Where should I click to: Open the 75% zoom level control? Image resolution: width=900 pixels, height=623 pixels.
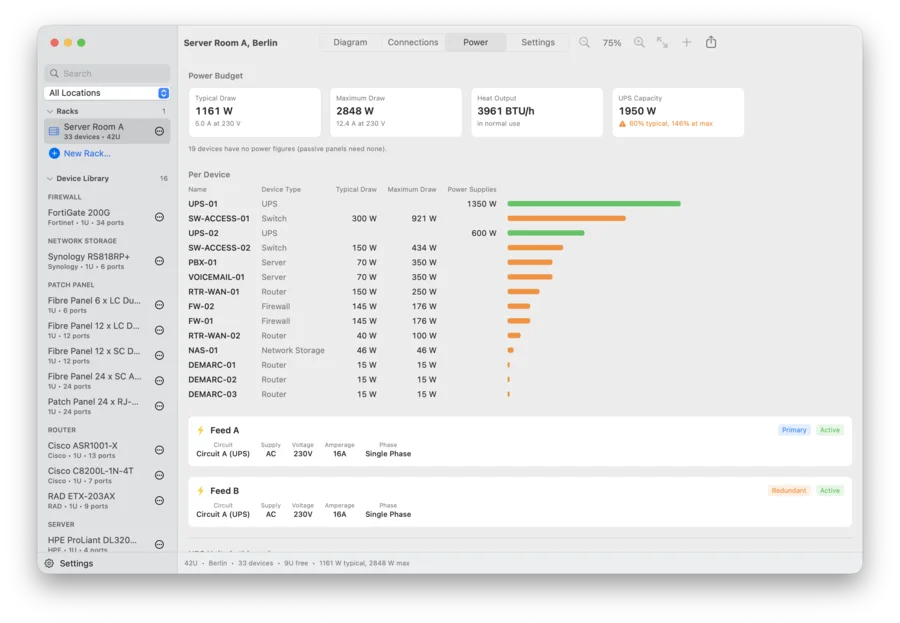pyautogui.click(x=611, y=43)
